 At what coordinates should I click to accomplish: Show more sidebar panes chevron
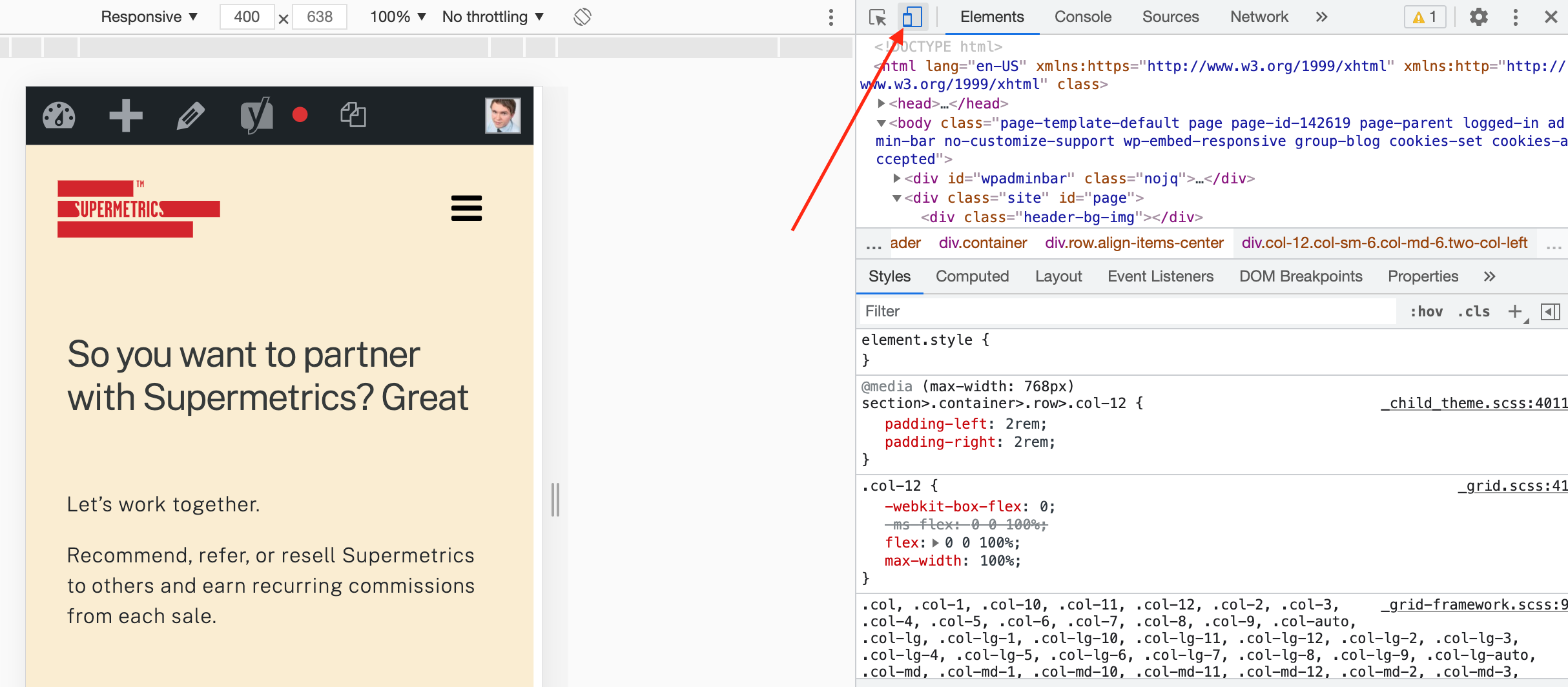click(1489, 276)
